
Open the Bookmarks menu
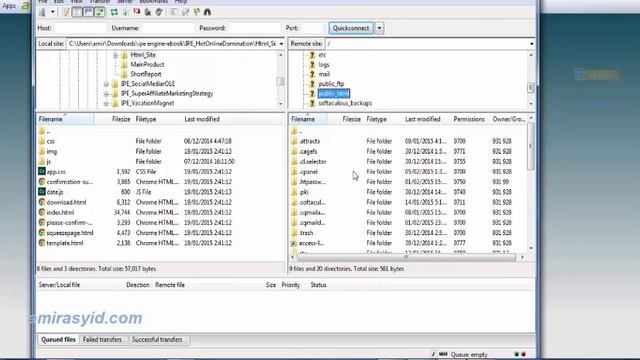pos(153,2)
